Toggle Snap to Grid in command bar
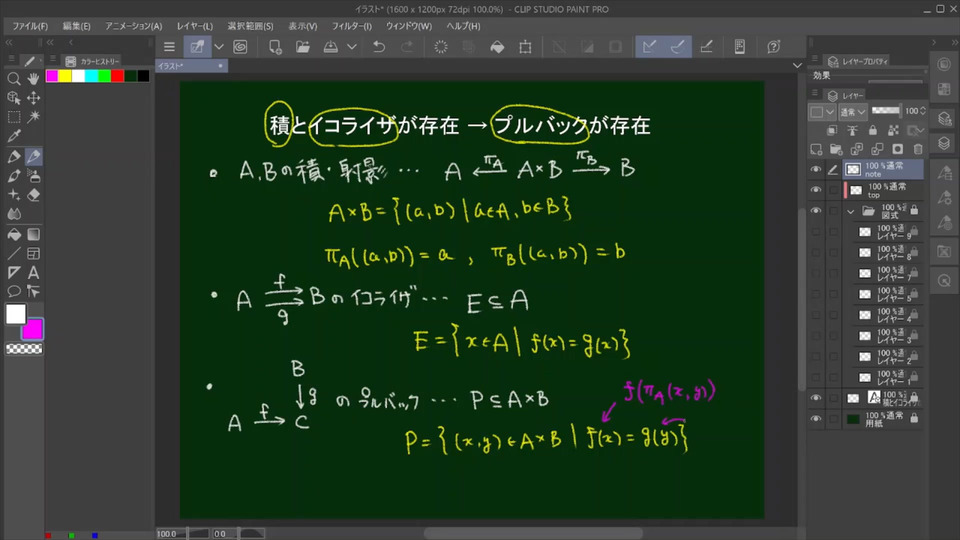The width and height of the screenshot is (960, 540). pyautogui.click(x=707, y=47)
